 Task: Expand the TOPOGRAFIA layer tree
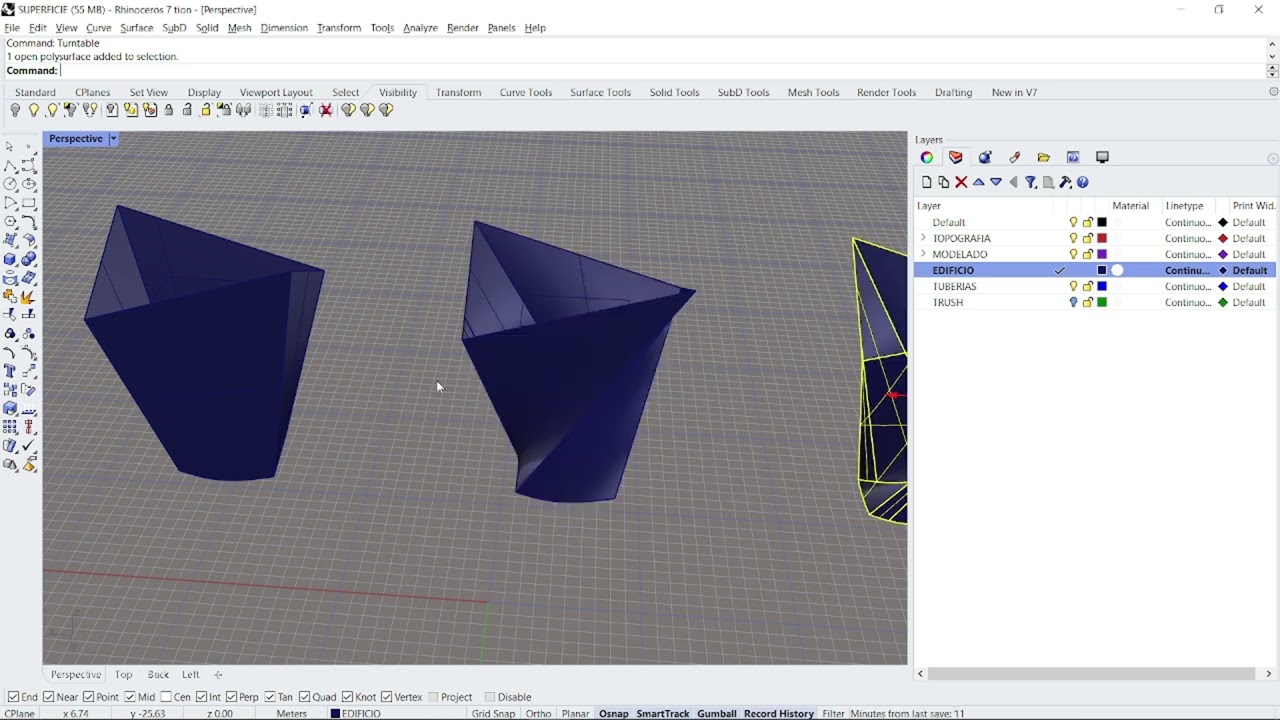point(923,238)
